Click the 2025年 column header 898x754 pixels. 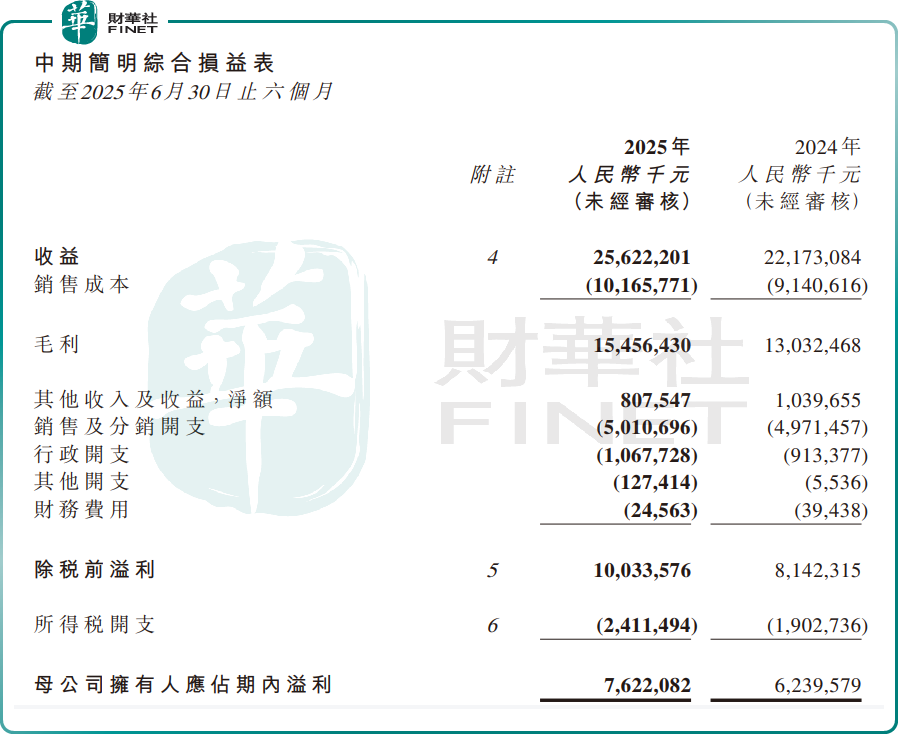pyautogui.click(x=657, y=147)
